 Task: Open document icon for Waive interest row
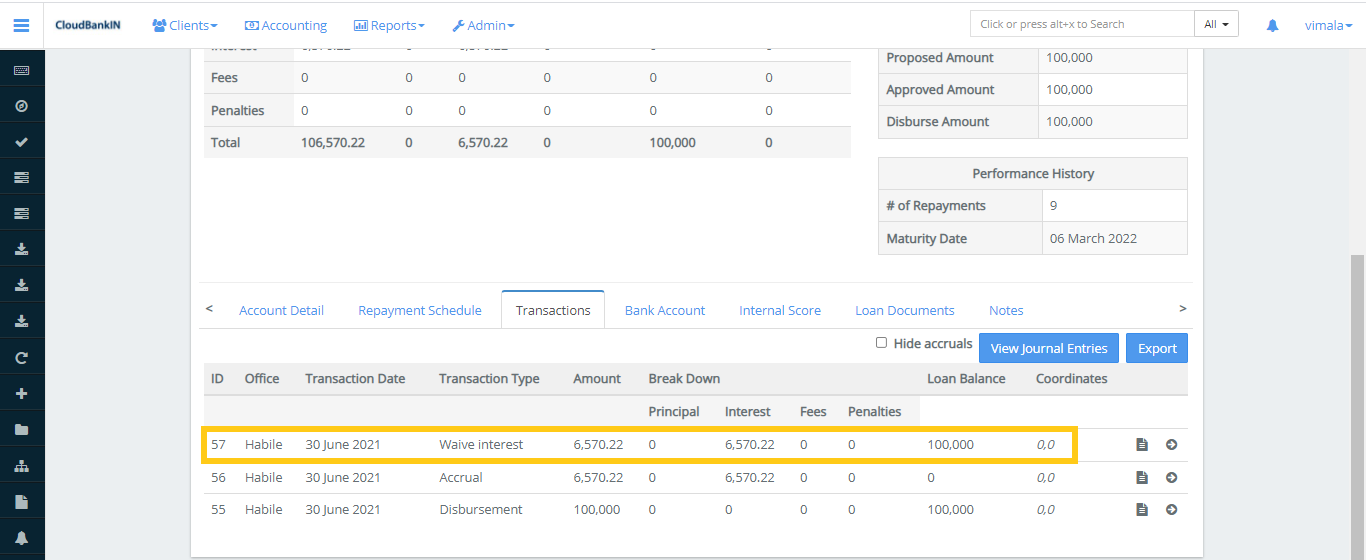pyautogui.click(x=1142, y=445)
